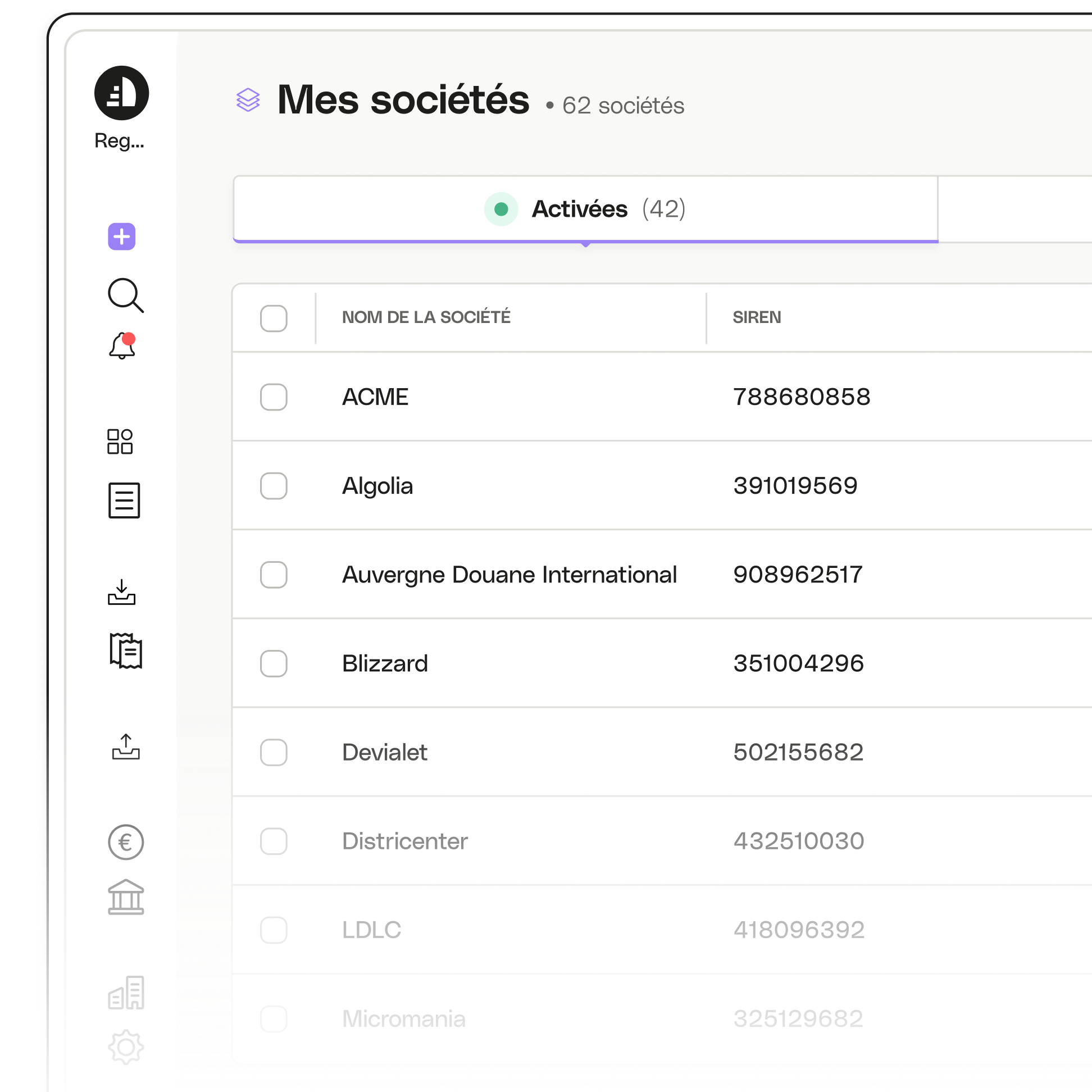This screenshot has width=1092, height=1092.
Task: Check the Blizzard row checkbox
Action: click(274, 663)
